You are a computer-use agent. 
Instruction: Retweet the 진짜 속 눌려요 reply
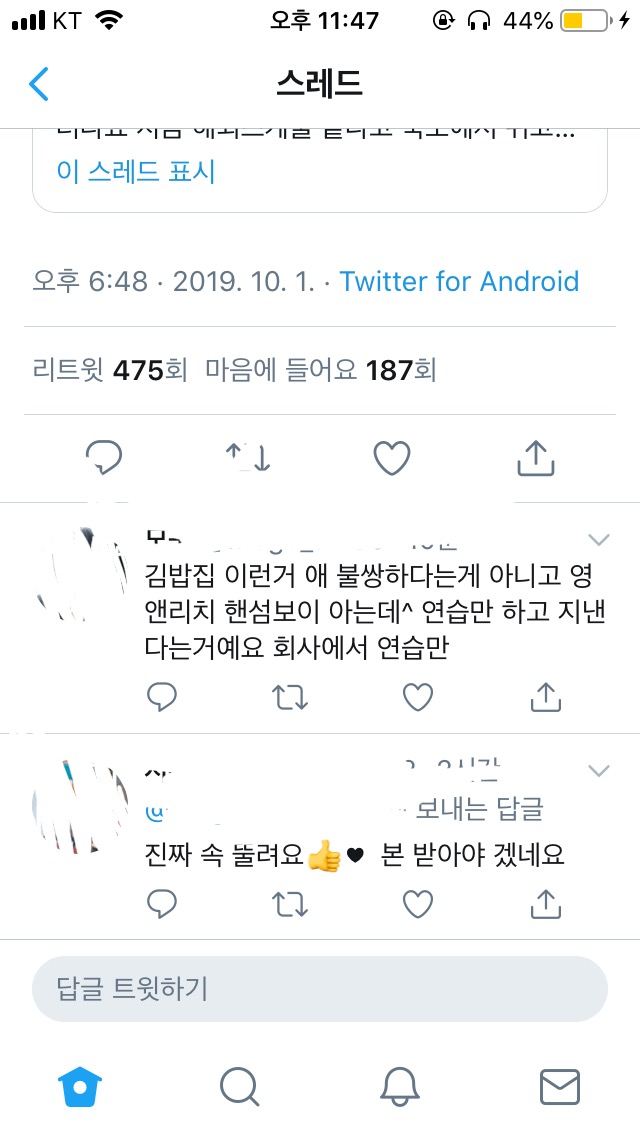click(290, 904)
